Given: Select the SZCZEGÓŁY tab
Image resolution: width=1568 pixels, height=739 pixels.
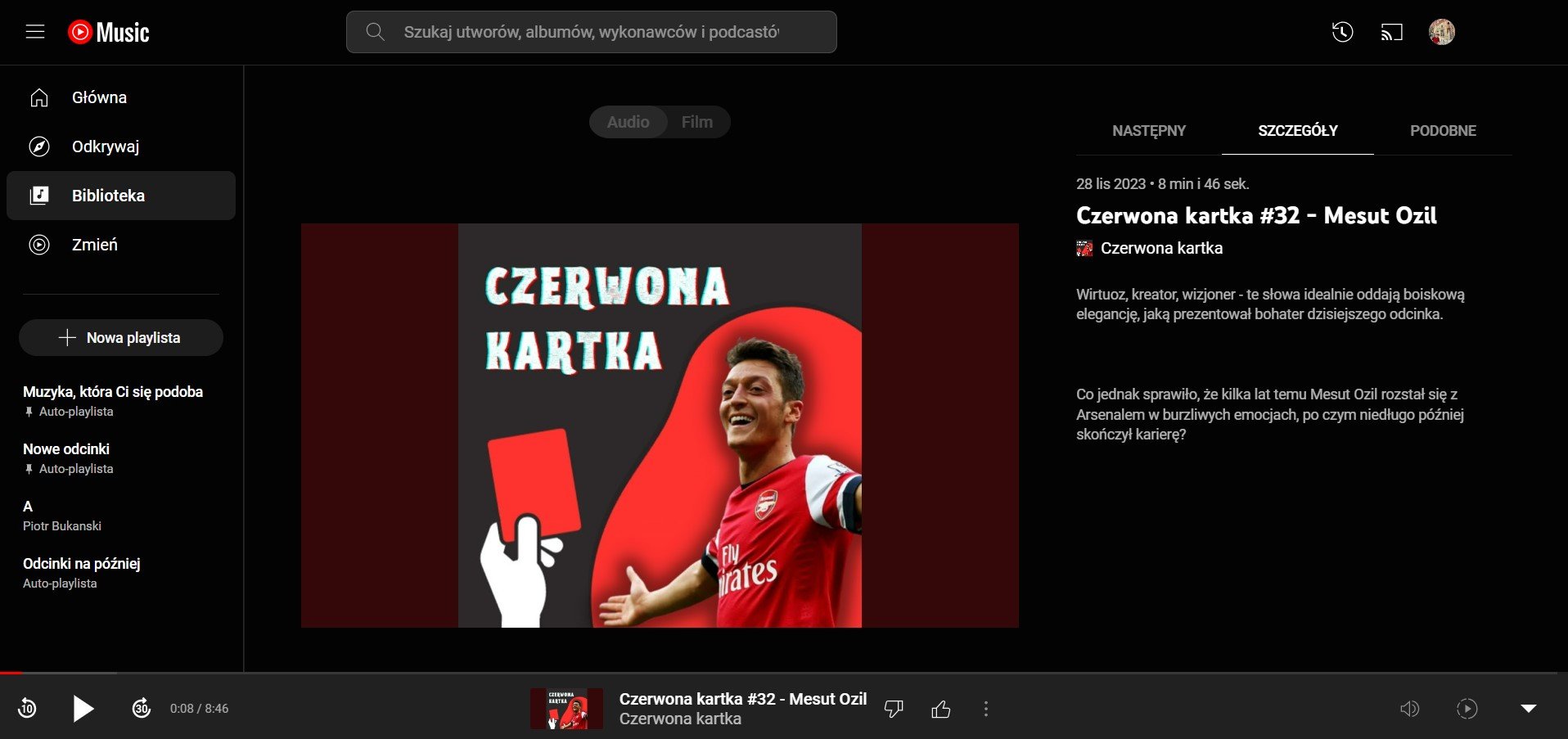Looking at the screenshot, I should [x=1298, y=131].
